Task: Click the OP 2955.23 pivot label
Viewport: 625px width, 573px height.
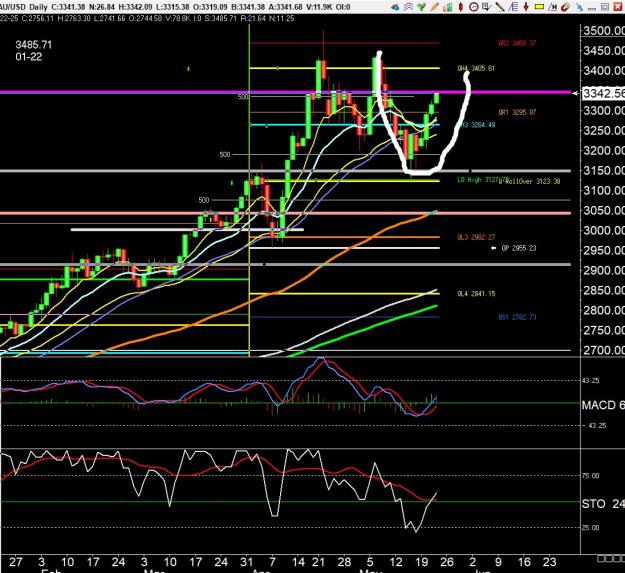Action: pos(519,248)
